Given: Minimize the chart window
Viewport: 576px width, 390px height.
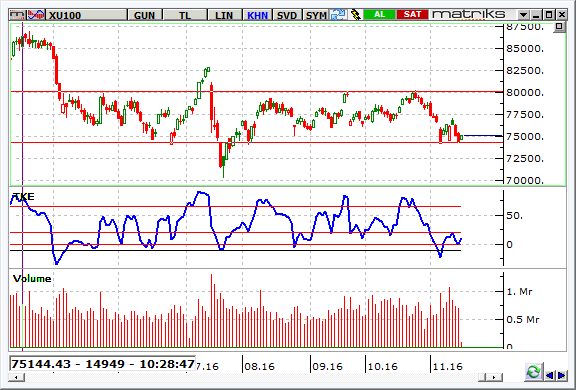Looking at the screenshot, I should pos(536,15).
